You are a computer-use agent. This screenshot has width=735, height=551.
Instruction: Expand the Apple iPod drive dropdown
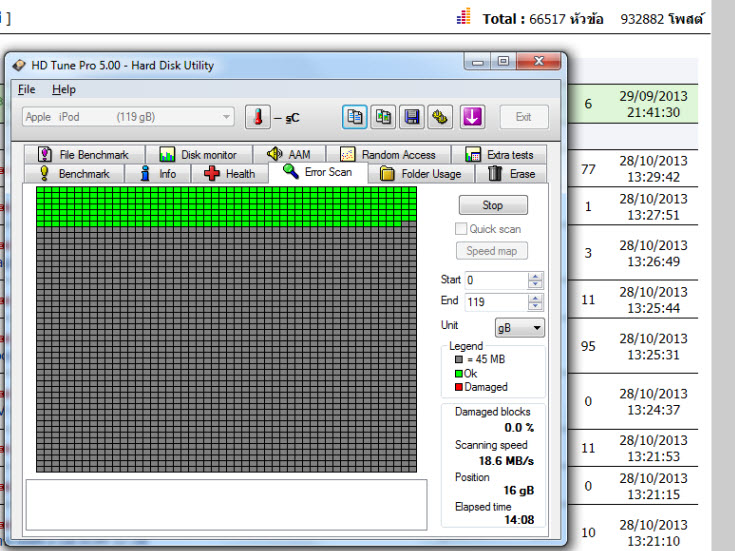226,117
